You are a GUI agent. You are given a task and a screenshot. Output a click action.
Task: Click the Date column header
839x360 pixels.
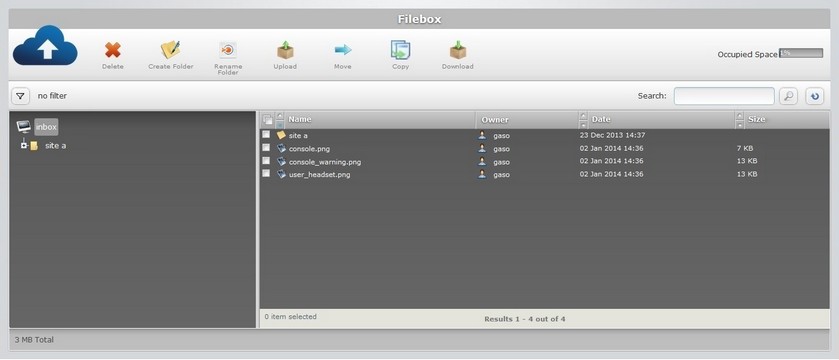601,119
